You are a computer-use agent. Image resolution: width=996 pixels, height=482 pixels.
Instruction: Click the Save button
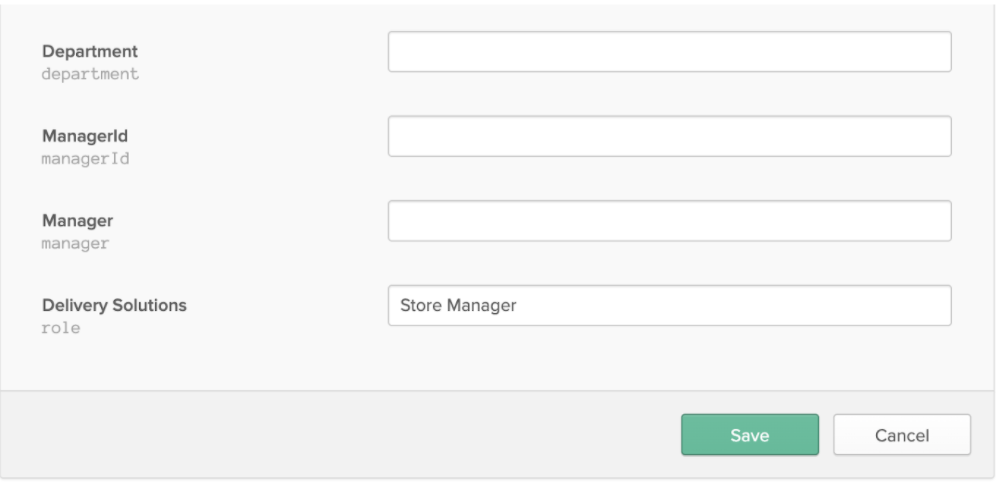point(750,435)
